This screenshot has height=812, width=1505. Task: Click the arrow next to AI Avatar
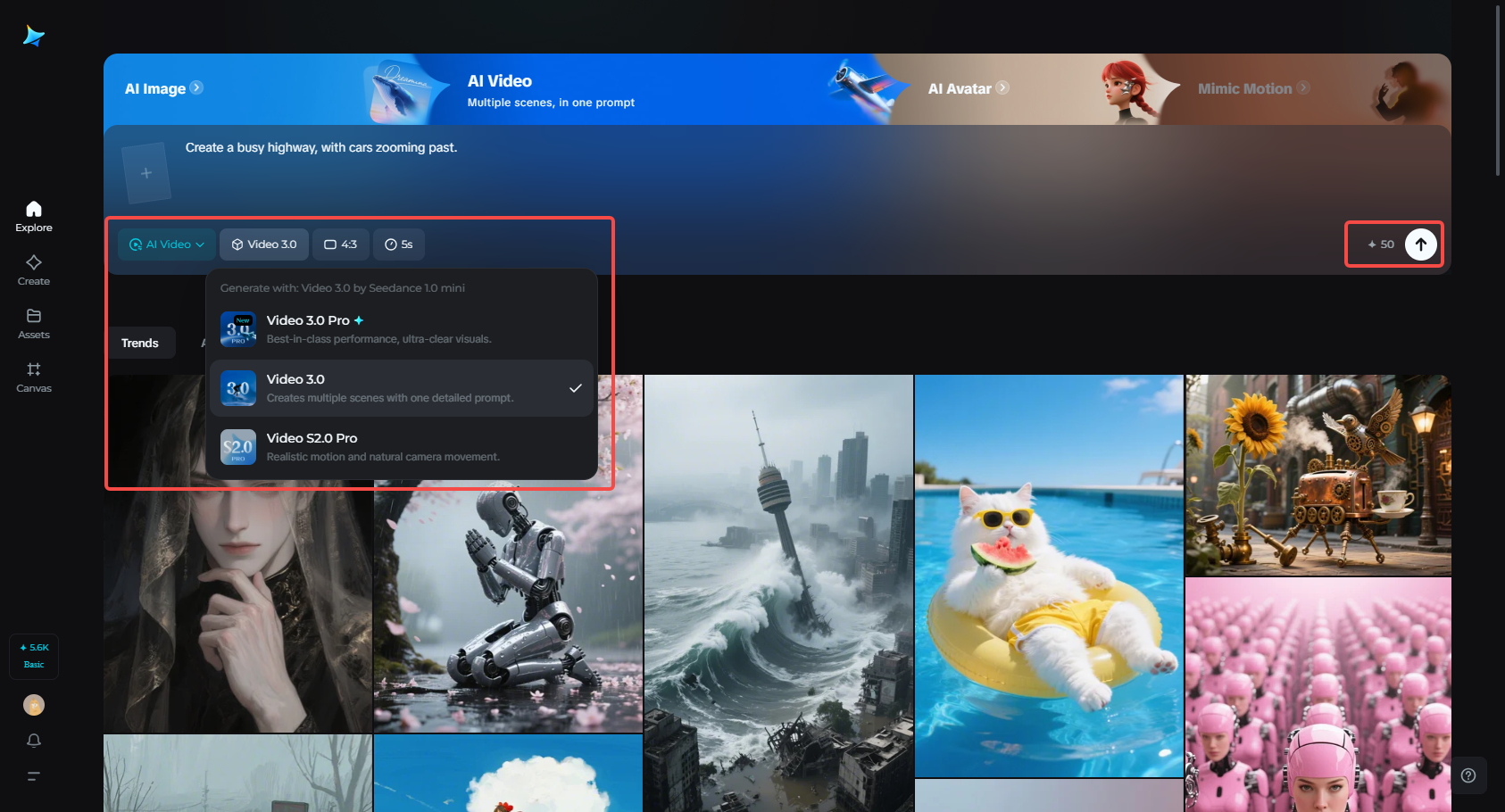(1002, 87)
